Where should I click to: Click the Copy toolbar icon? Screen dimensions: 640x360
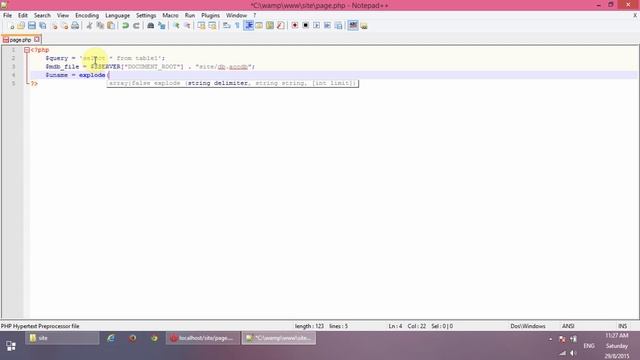pyautogui.click(x=100, y=26)
